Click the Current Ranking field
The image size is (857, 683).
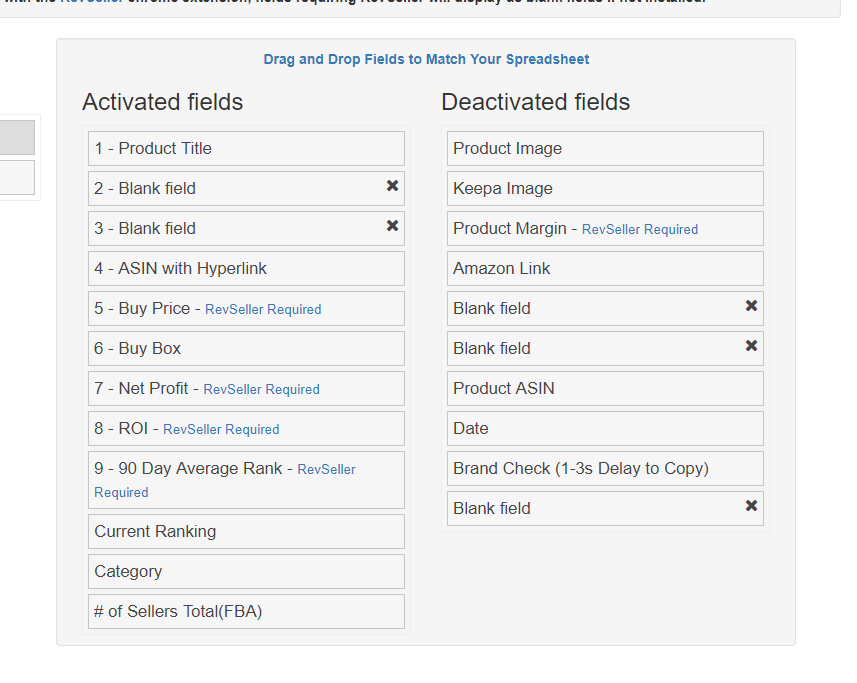pos(245,531)
